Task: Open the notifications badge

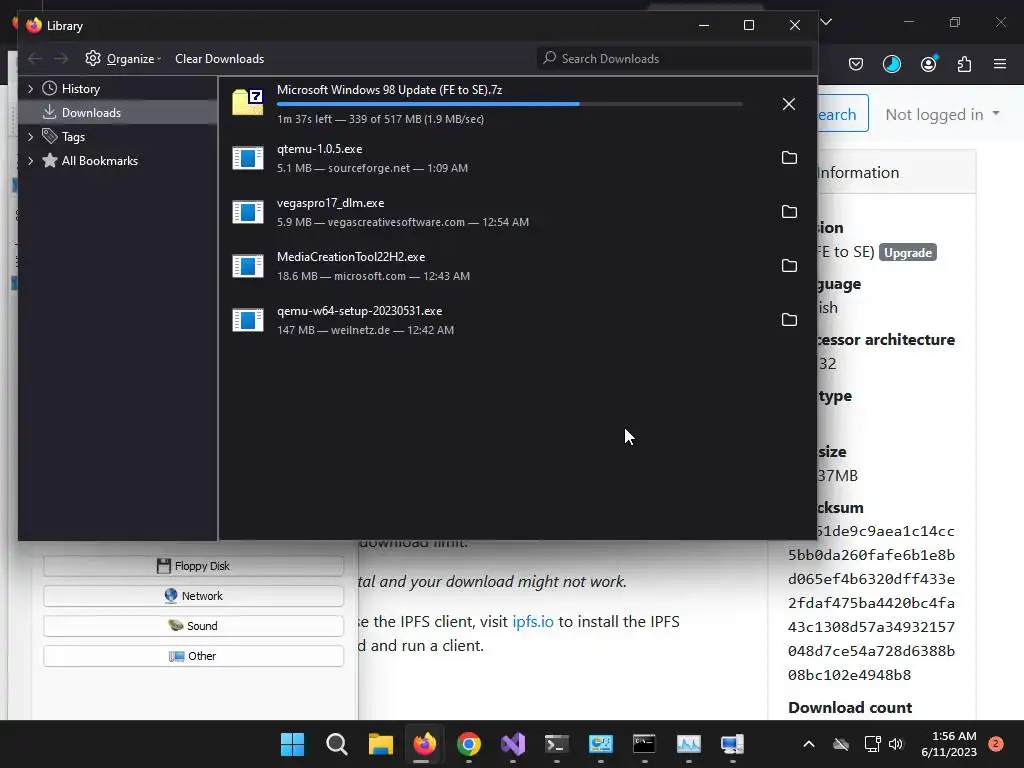Action: [x=996, y=744]
